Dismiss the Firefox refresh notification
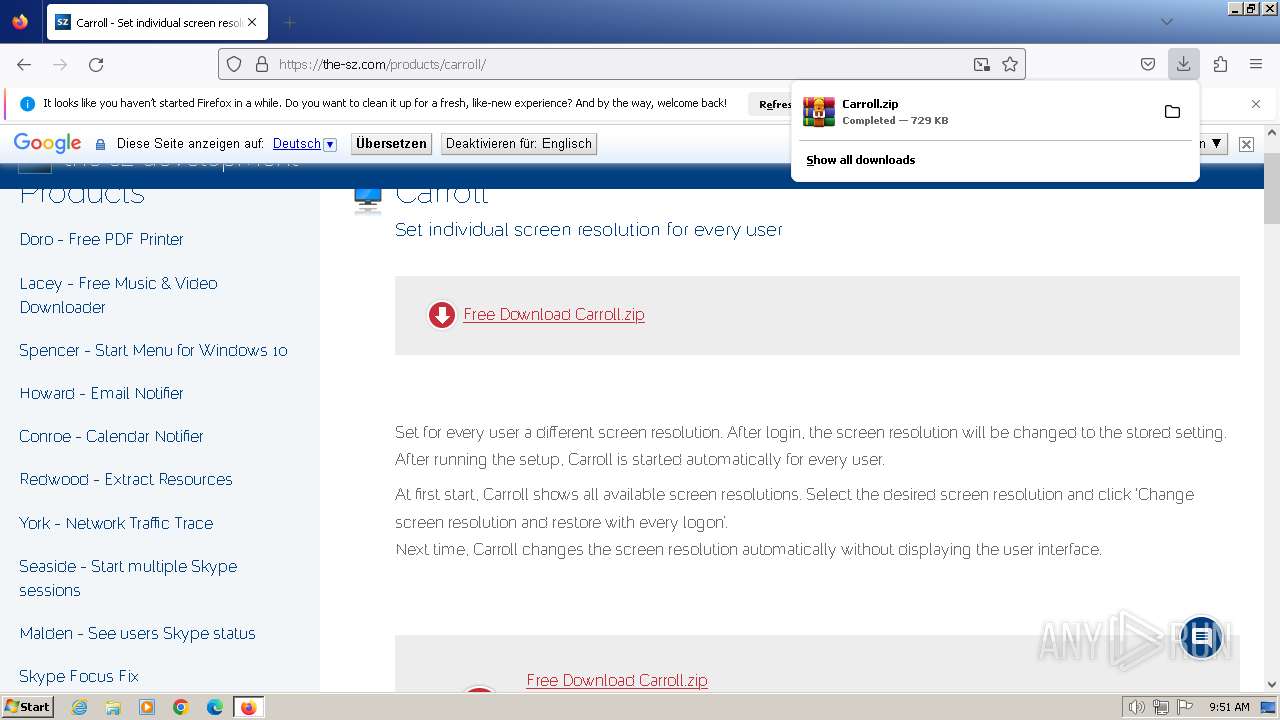1280x720 pixels. tap(1256, 104)
